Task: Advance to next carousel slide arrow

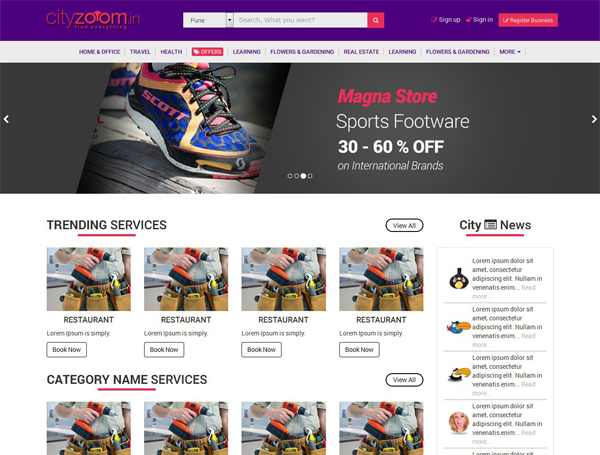Action: (594, 119)
